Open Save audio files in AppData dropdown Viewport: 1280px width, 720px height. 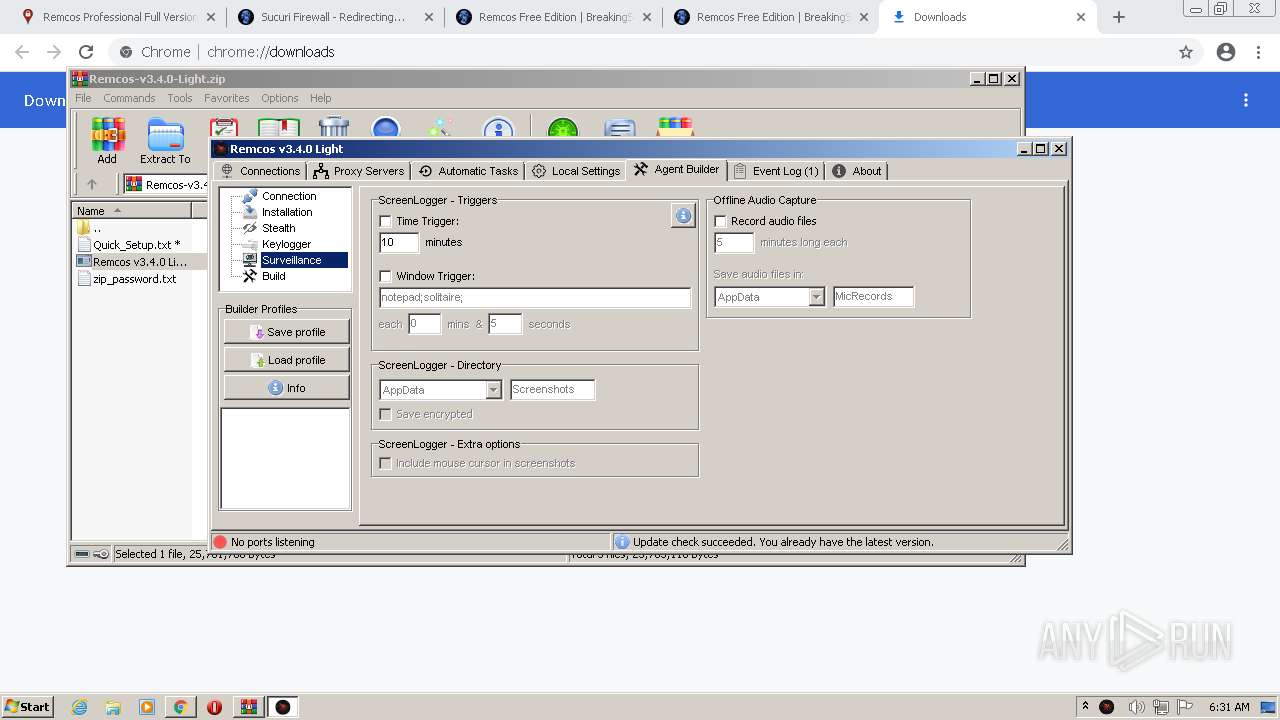pyautogui.click(x=817, y=297)
